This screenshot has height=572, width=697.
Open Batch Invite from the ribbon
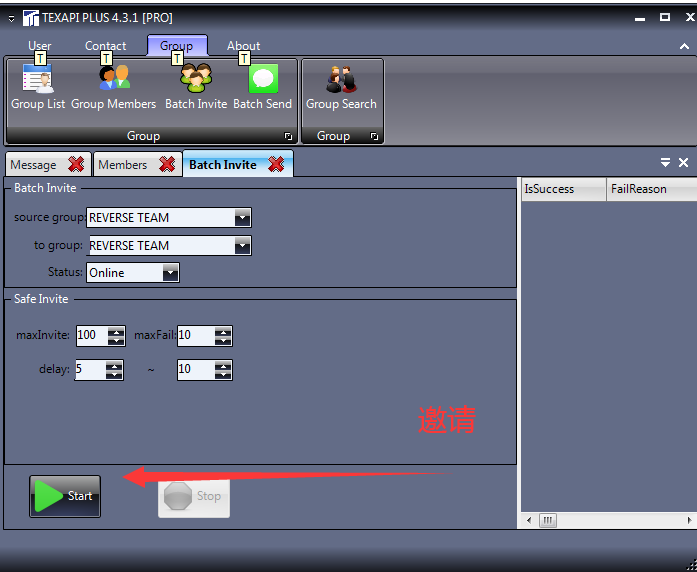pos(196,86)
